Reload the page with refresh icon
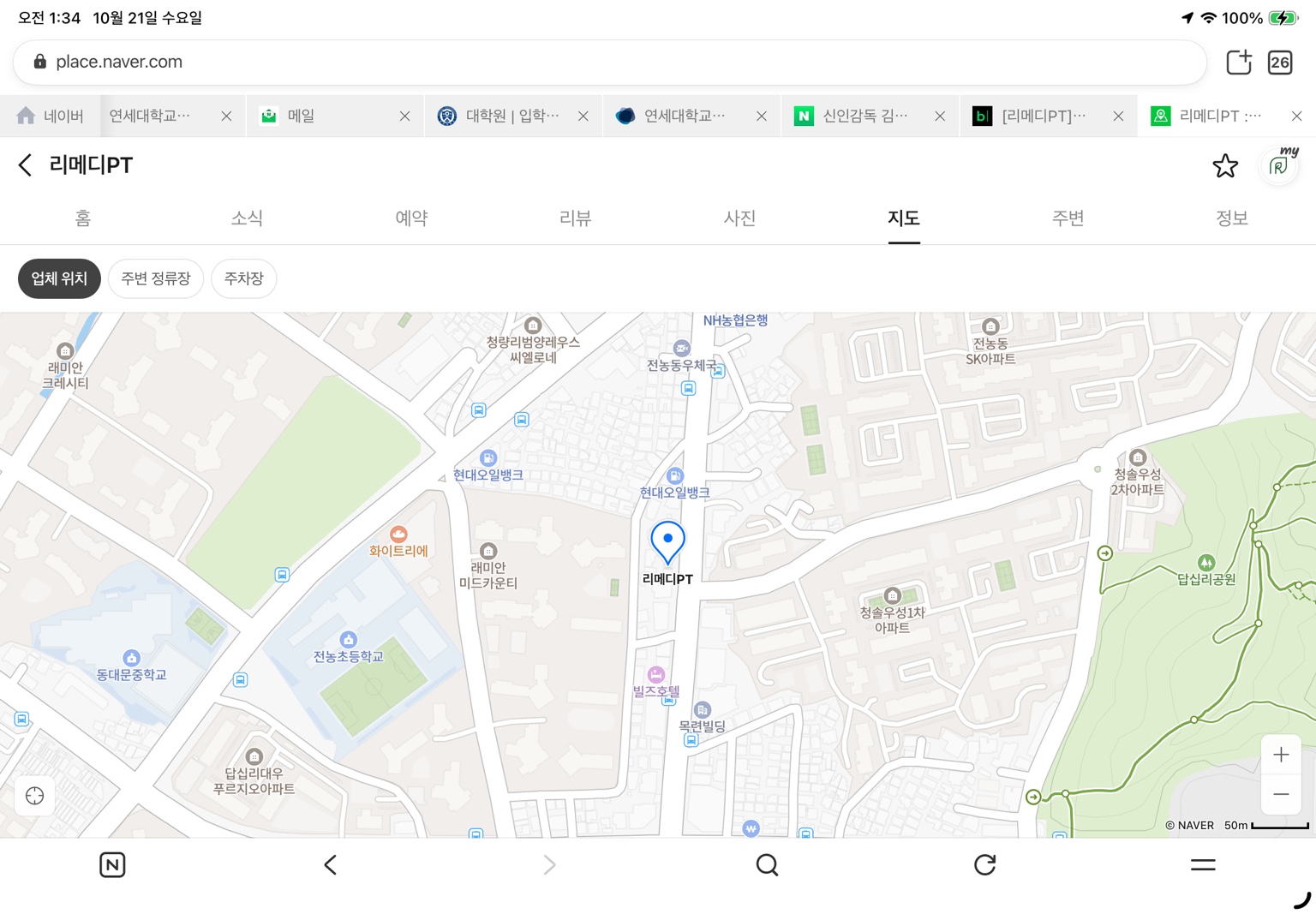This screenshot has width=1316, height=914. pyautogui.click(x=985, y=864)
